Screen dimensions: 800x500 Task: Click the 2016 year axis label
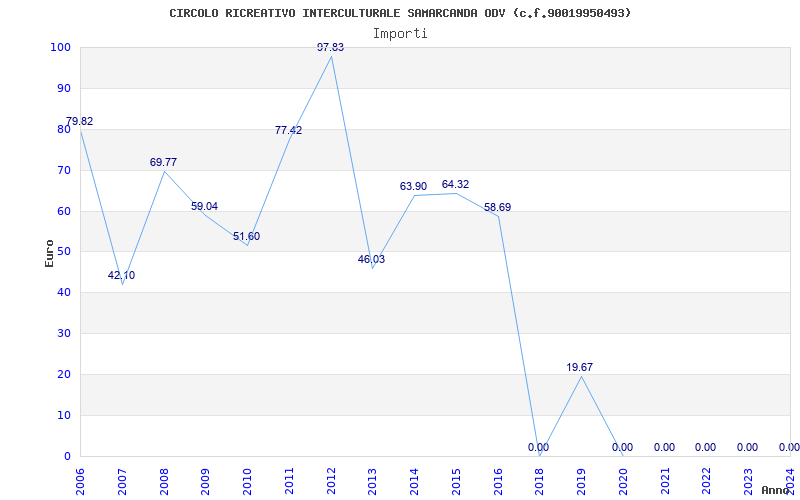[498, 481]
